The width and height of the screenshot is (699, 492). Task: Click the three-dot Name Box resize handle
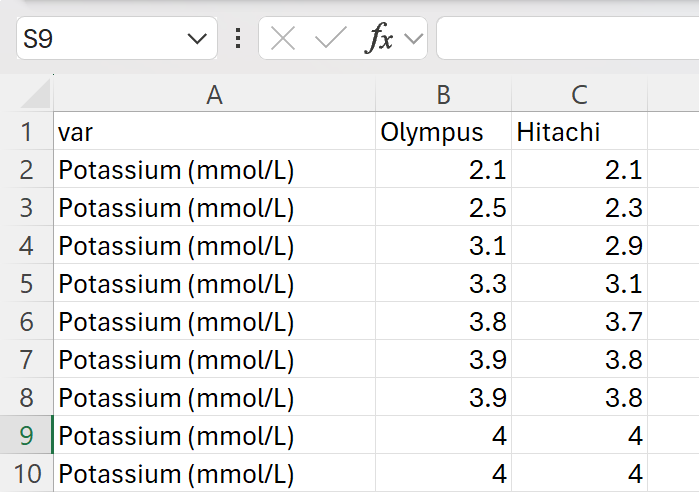point(238,39)
